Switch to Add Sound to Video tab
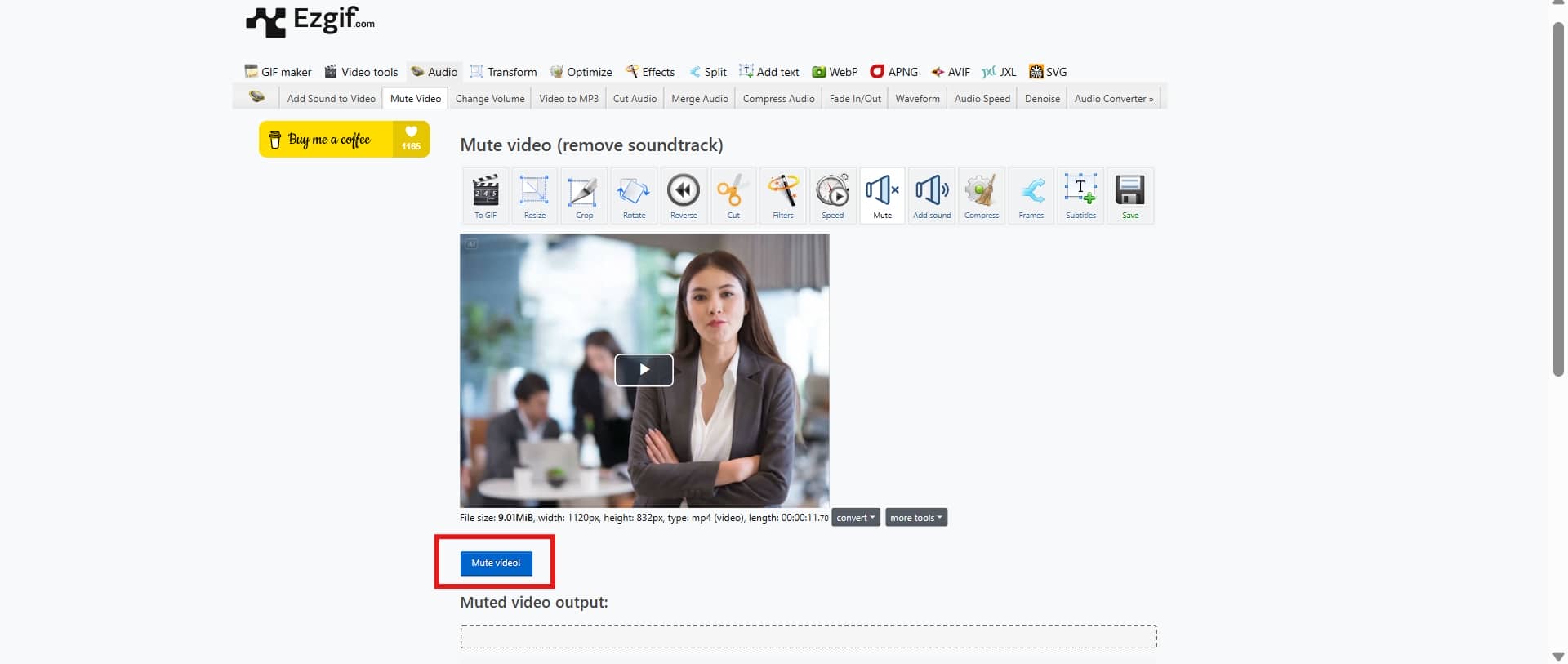 (331, 98)
